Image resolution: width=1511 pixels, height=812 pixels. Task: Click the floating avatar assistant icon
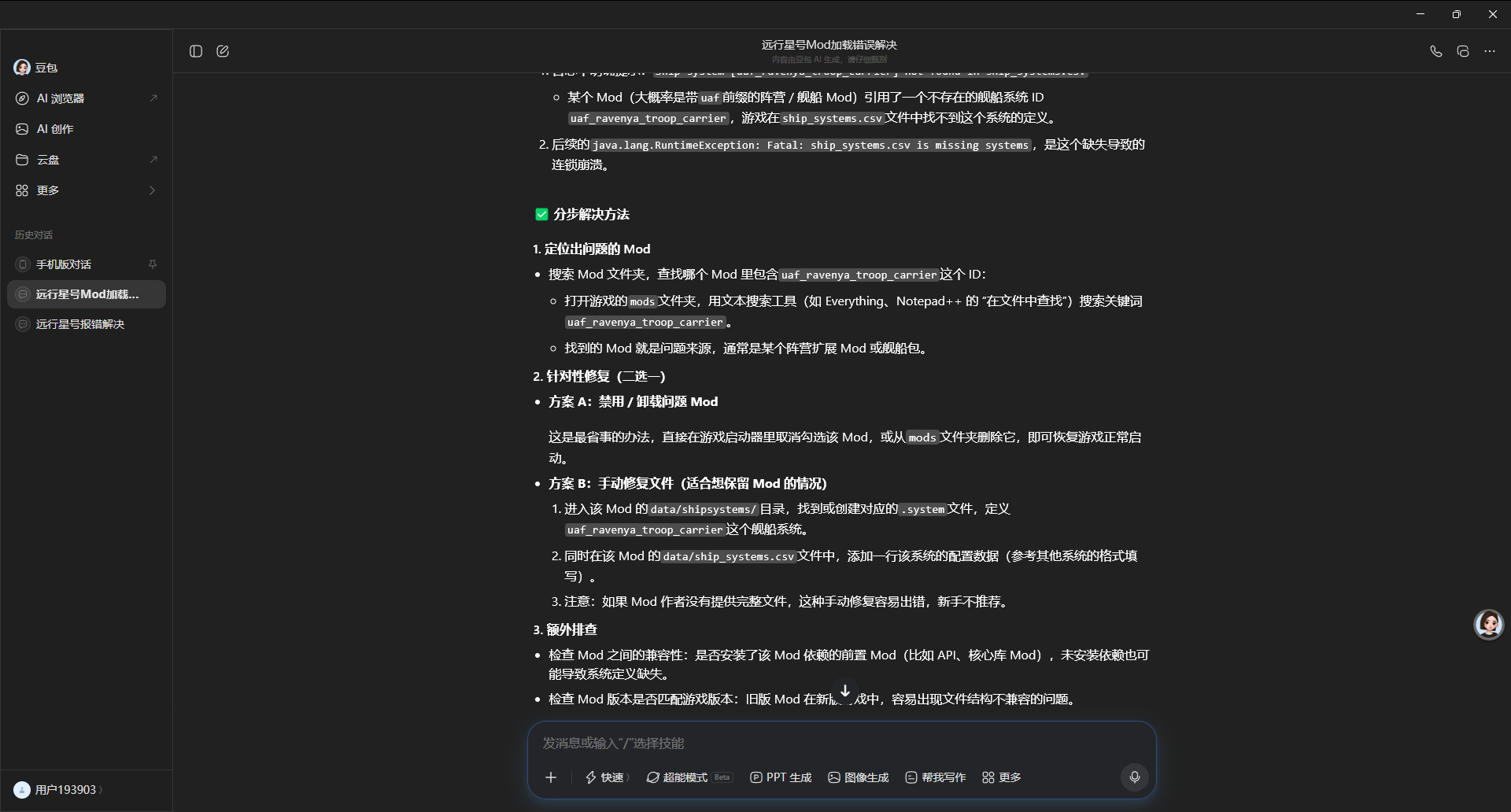(x=1488, y=625)
